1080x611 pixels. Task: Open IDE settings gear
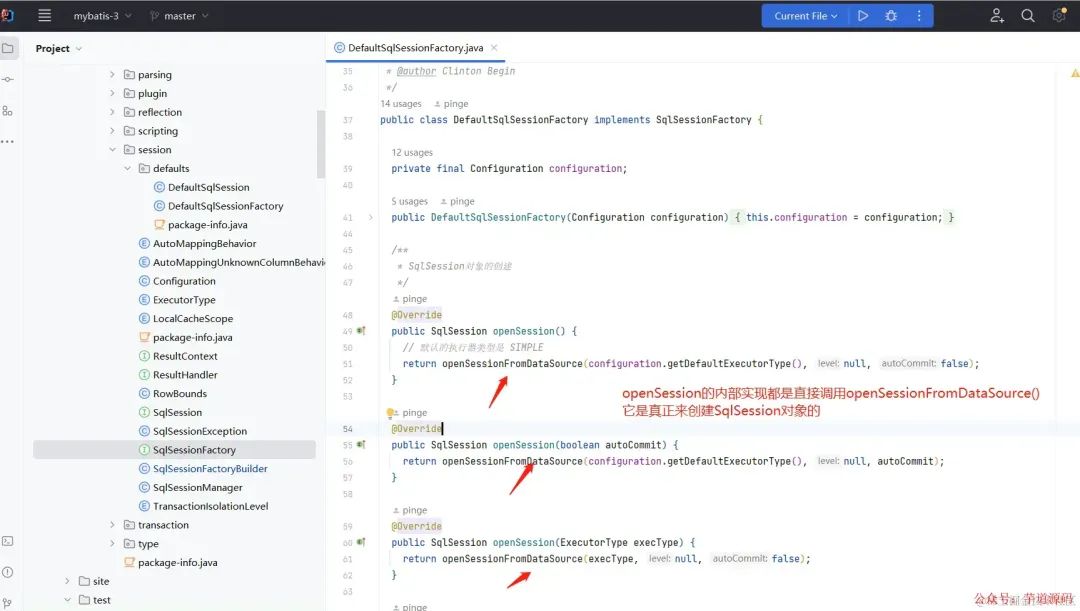pos(1059,16)
